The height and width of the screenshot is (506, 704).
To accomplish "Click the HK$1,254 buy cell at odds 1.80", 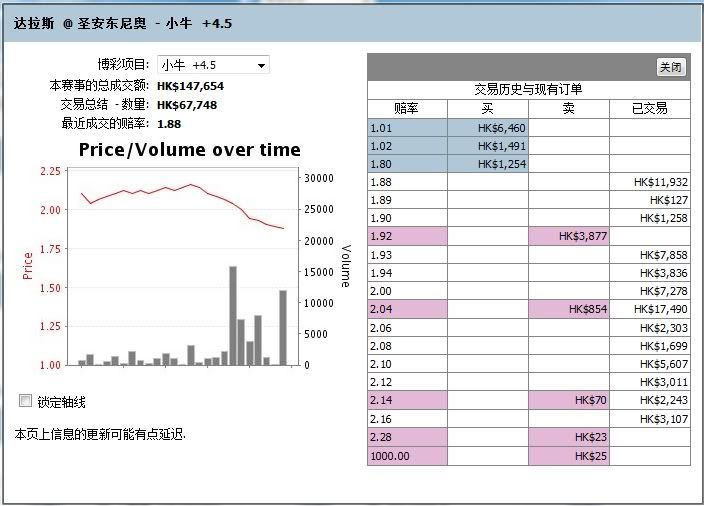I will [x=487, y=164].
